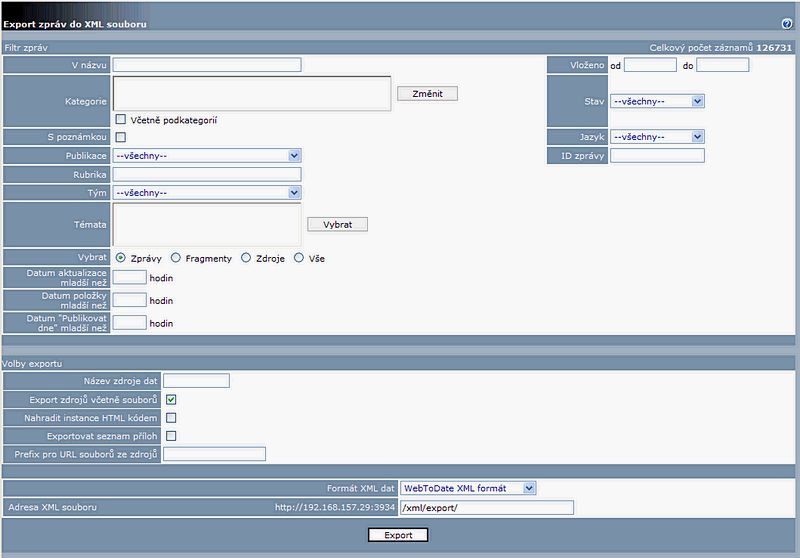Click the Adresa XML souboru path field
This screenshot has height=558, width=800.
click(486, 507)
